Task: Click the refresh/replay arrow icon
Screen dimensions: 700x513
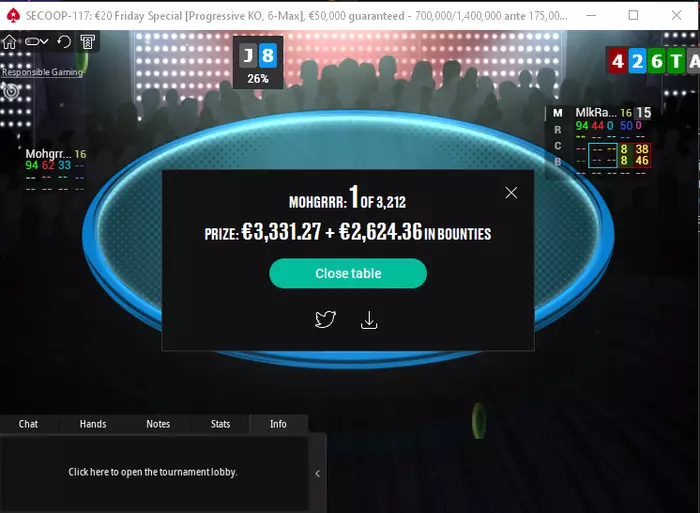Action: tap(64, 42)
